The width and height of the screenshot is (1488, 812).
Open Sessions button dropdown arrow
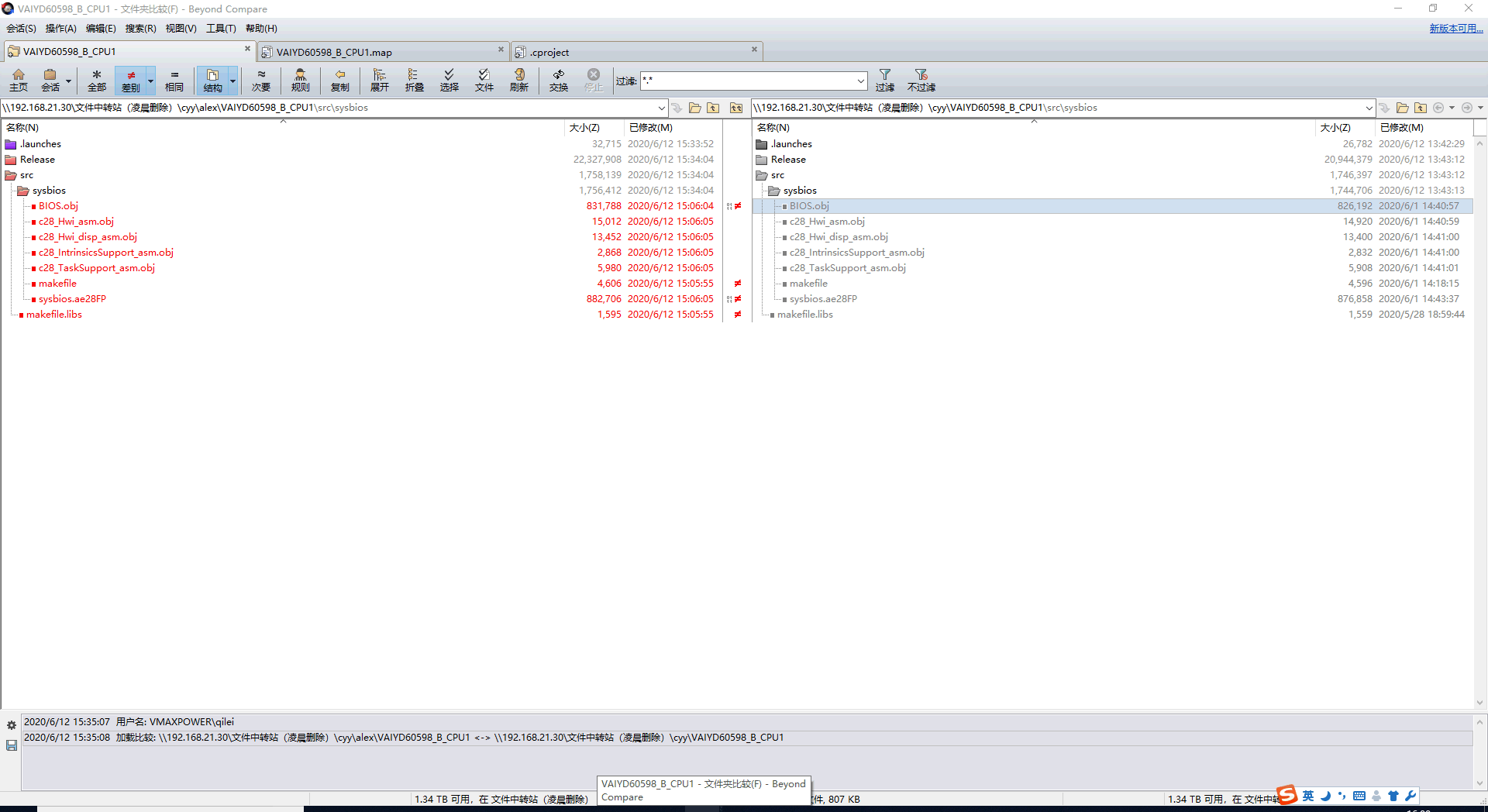click(x=68, y=81)
